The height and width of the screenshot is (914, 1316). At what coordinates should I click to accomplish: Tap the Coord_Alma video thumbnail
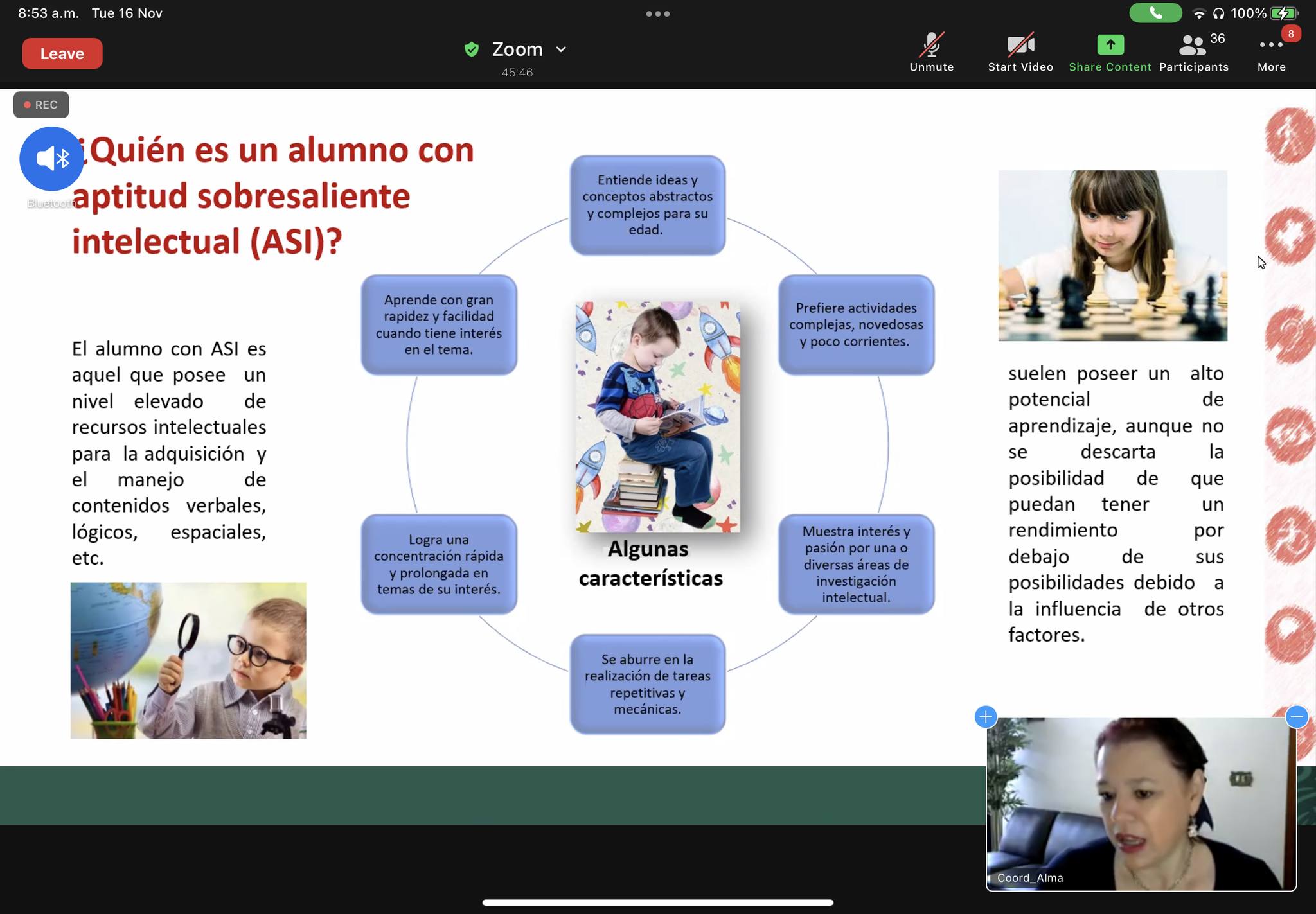pyautogui.click(x=1141, y=804)
